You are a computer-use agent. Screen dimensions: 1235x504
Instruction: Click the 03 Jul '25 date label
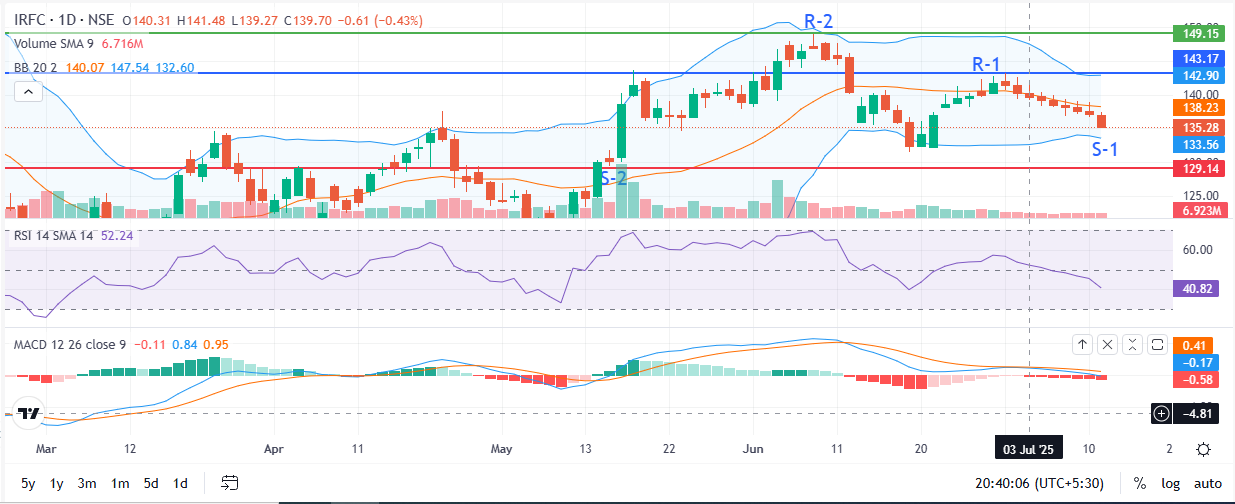point(1030,448)
